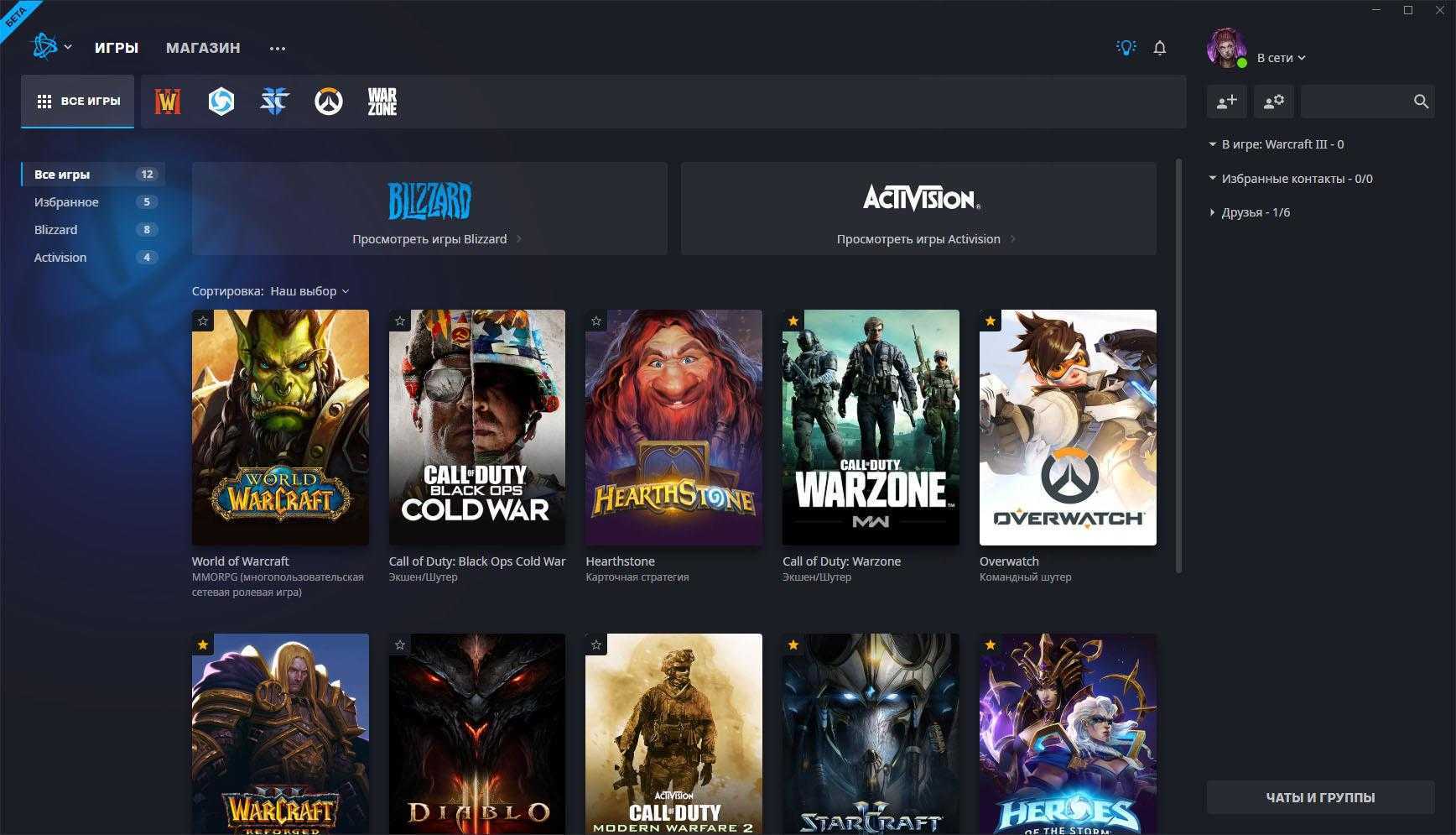Open Hearthstone cover art
The width and height of the screenshot is (1456, 835).
(673, 428)
